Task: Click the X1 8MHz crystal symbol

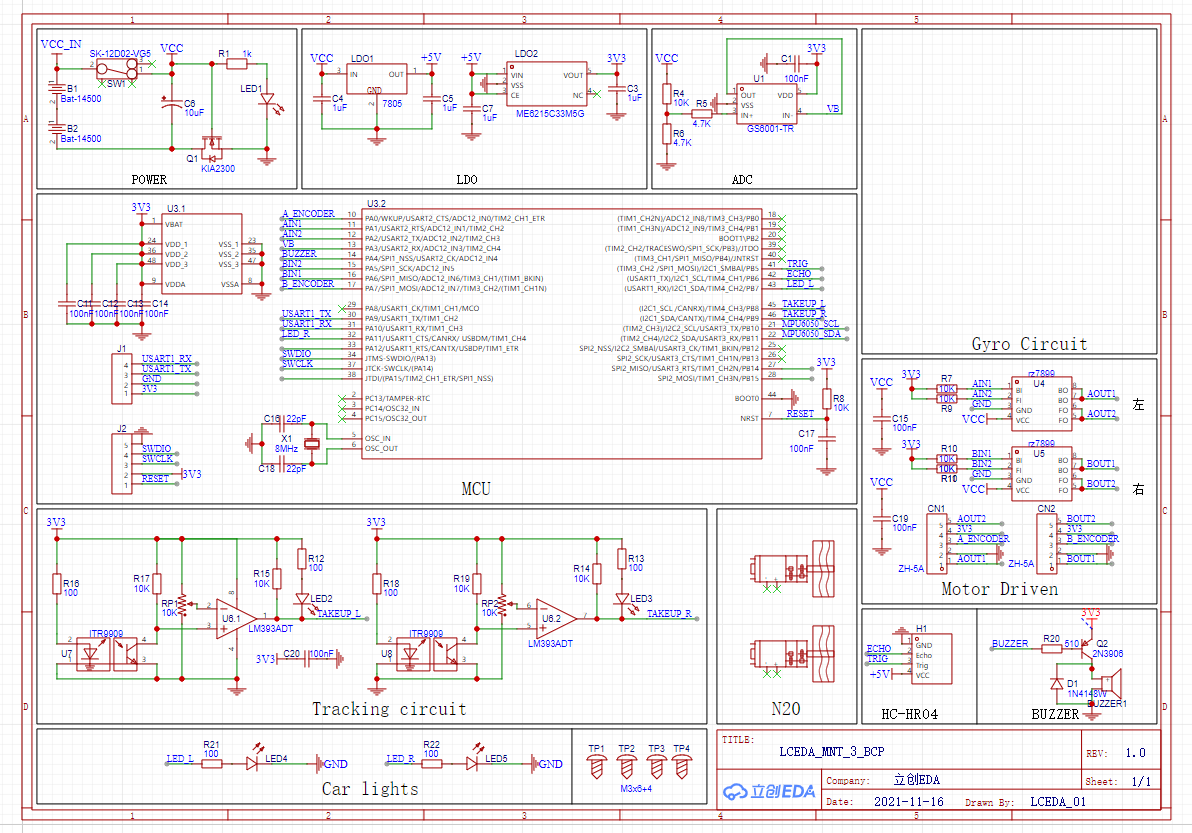Action: [x=312, y=444]
